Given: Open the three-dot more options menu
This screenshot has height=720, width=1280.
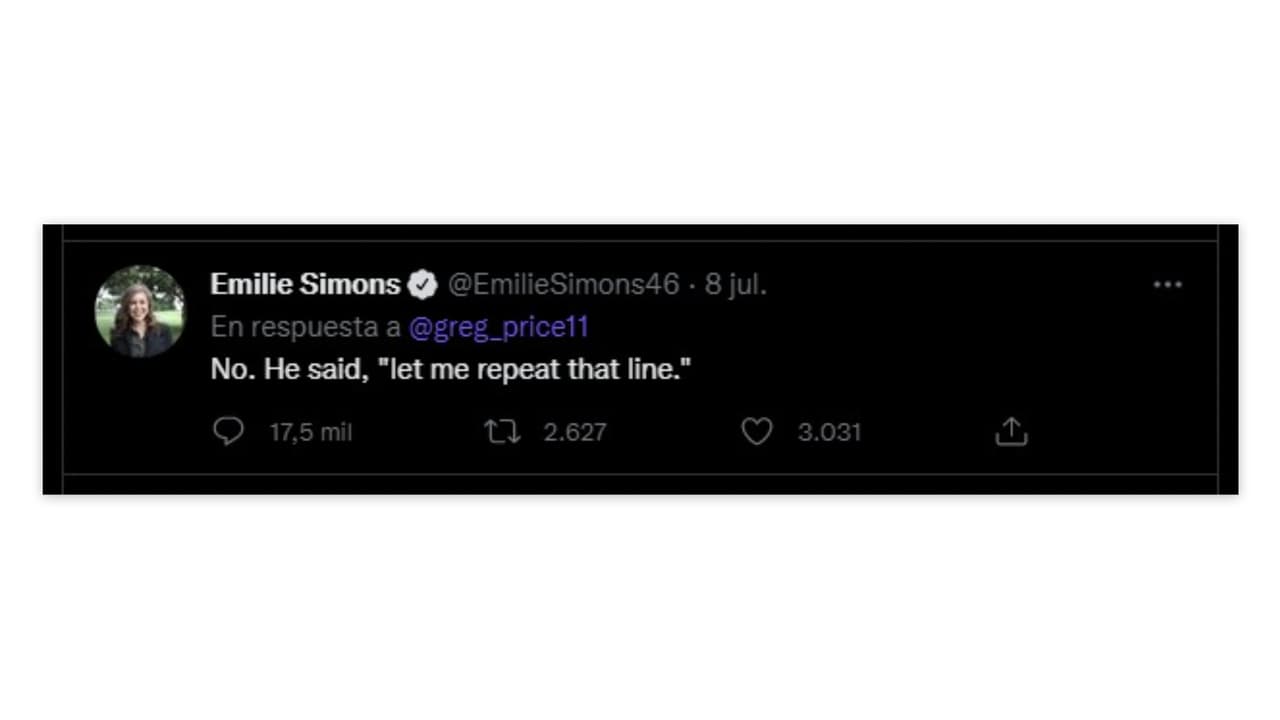Looking at the screenshot, I should coord(1167,285).
